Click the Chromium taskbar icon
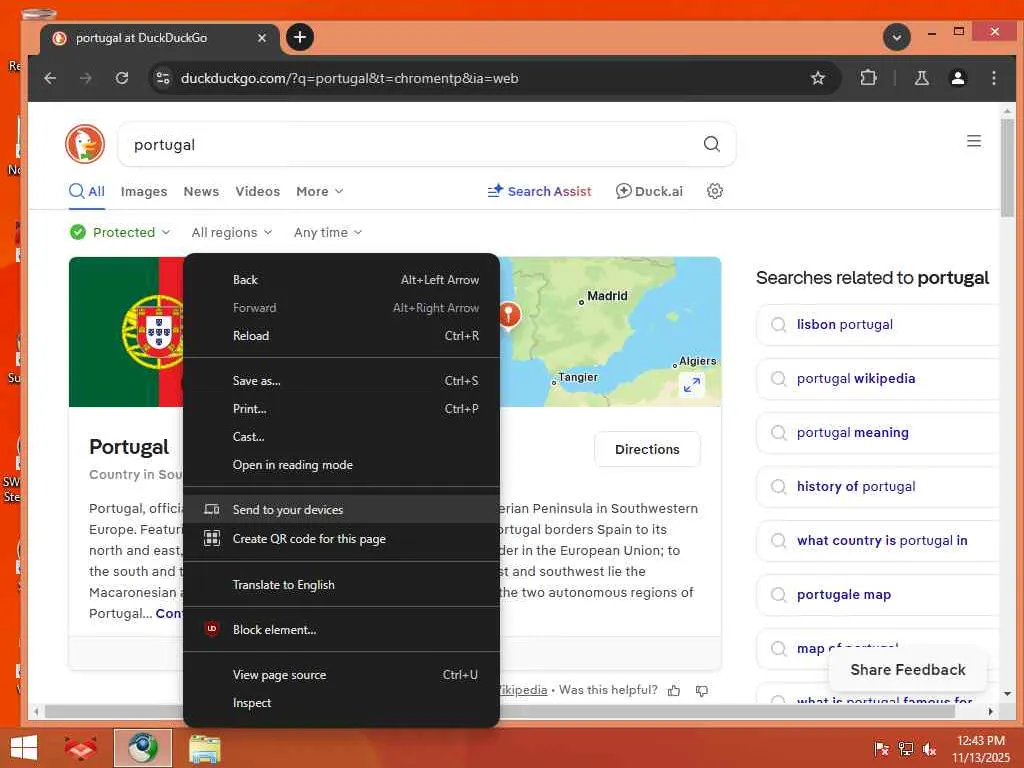Viewport: 1024px width, 768px height. click(x=143, y=748)
